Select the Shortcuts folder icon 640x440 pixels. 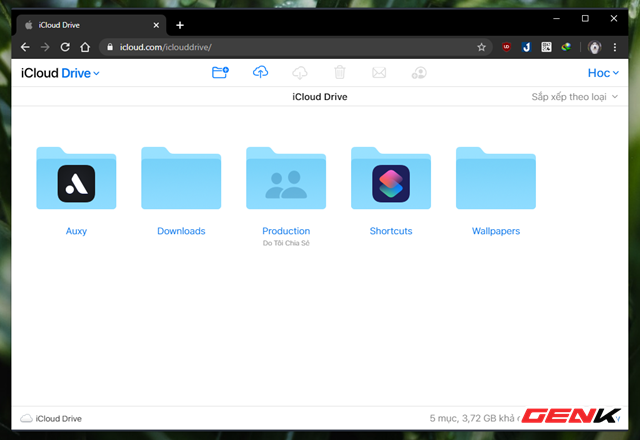click(391, 178)
